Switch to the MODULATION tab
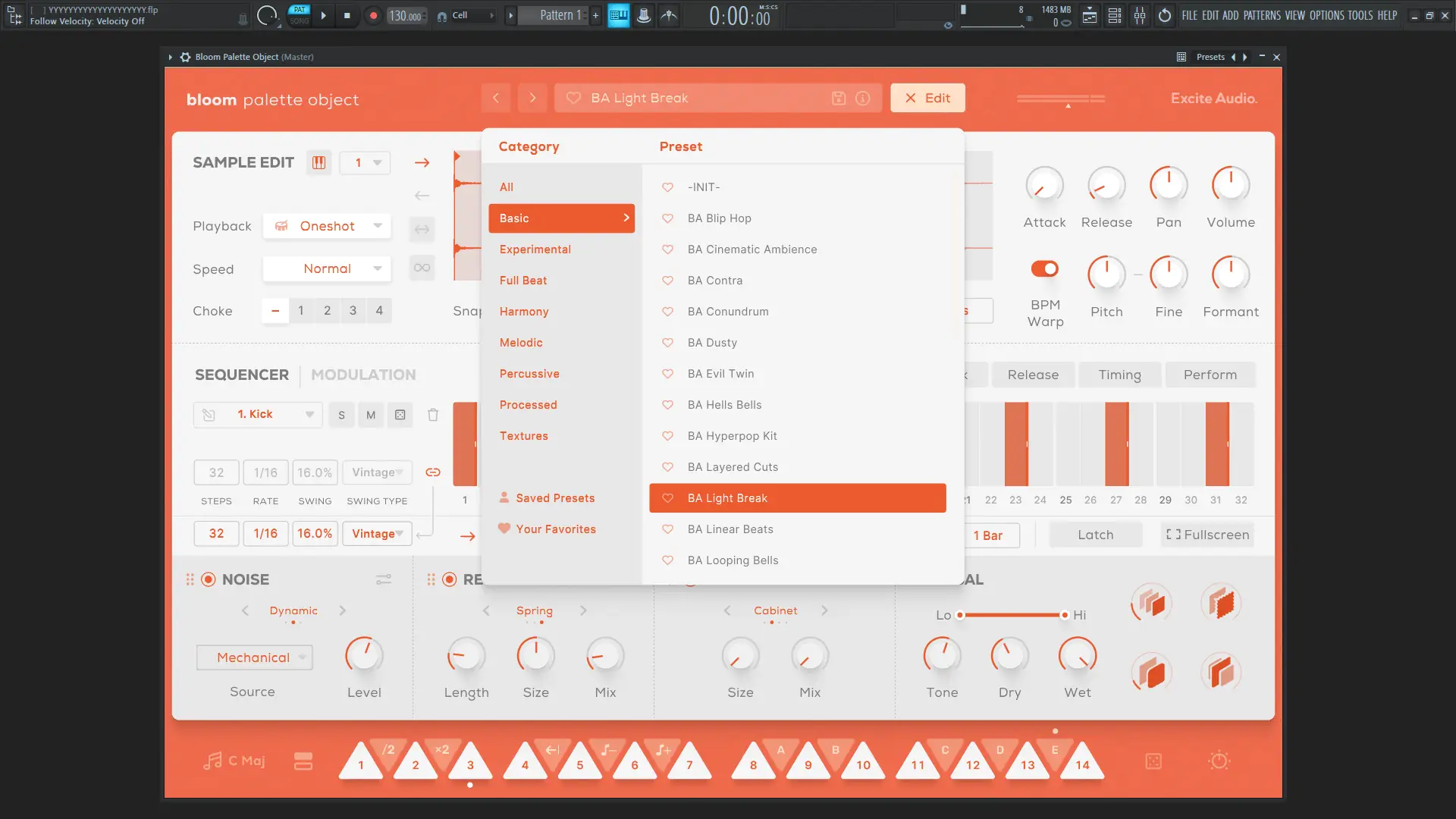 tap(363, 374)
